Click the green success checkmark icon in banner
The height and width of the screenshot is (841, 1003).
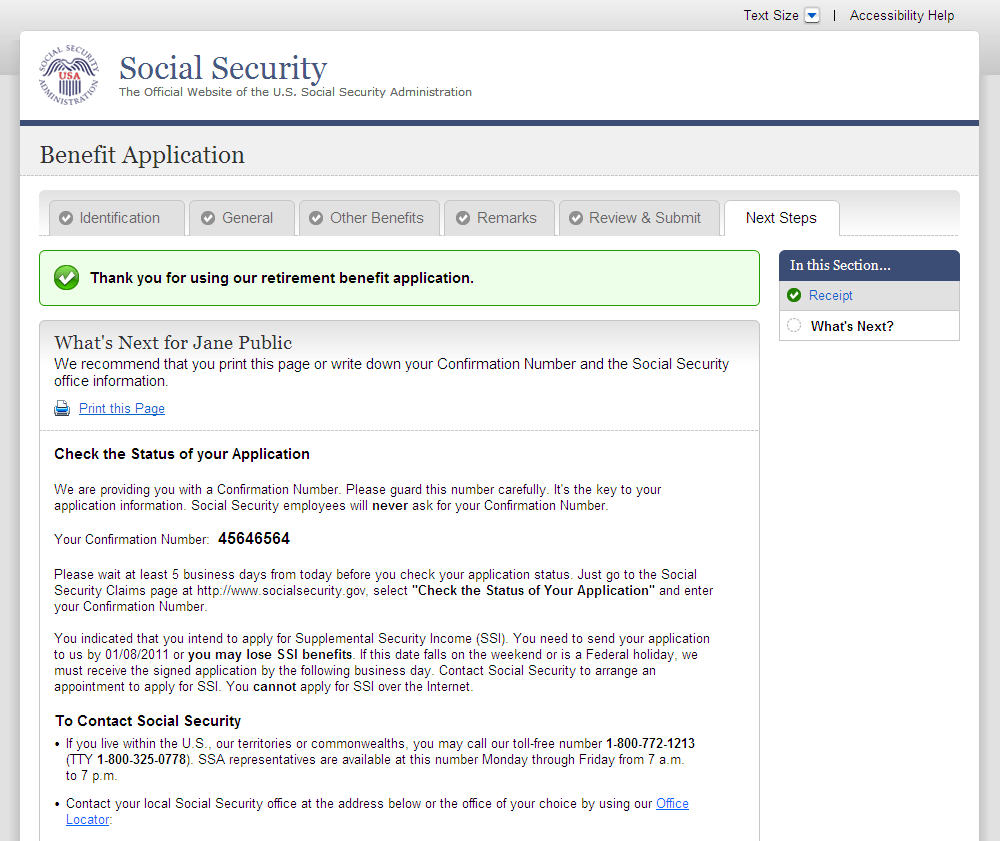67,278
